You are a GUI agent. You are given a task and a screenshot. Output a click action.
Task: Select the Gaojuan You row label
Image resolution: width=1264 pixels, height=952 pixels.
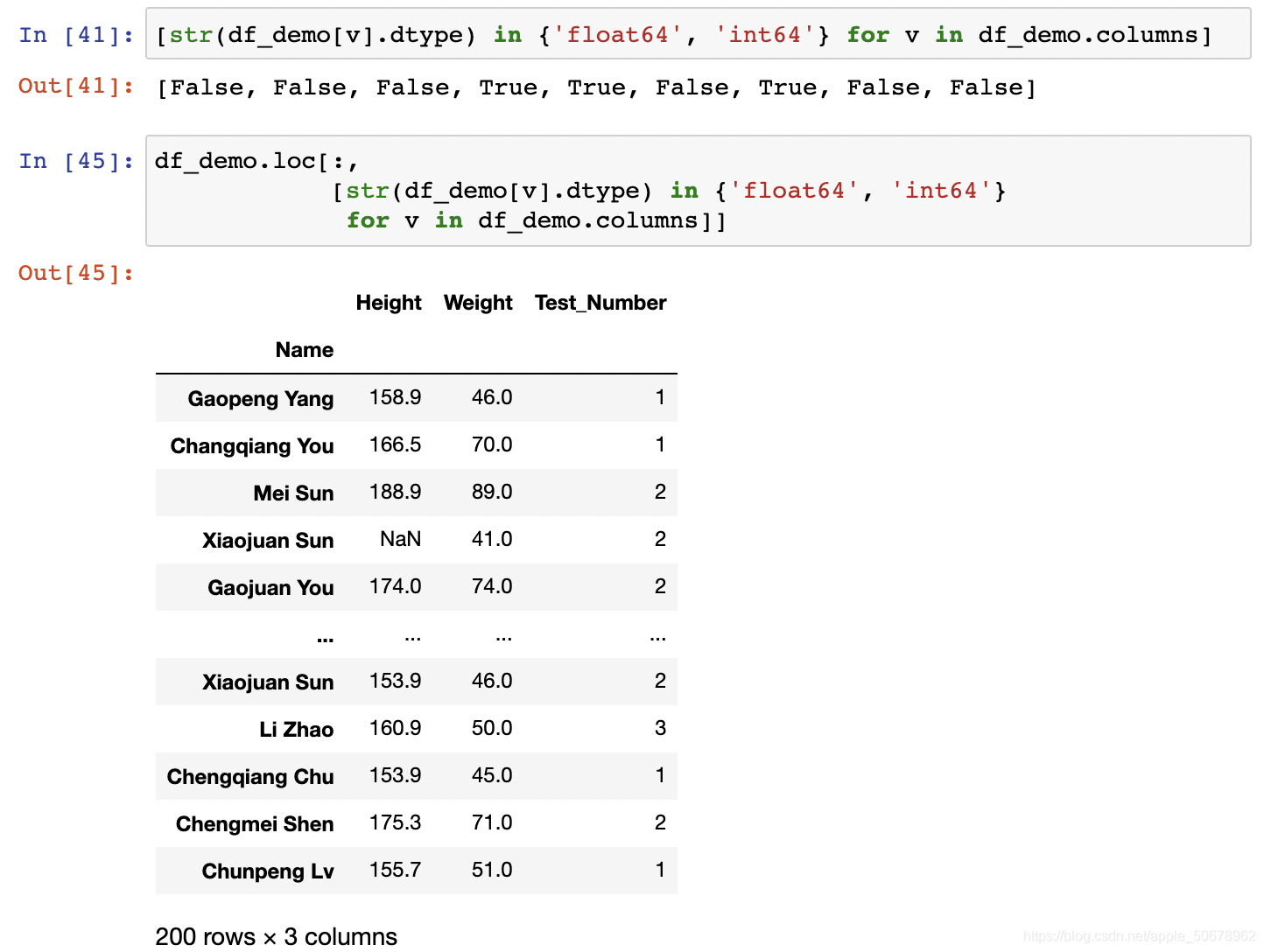271,588
